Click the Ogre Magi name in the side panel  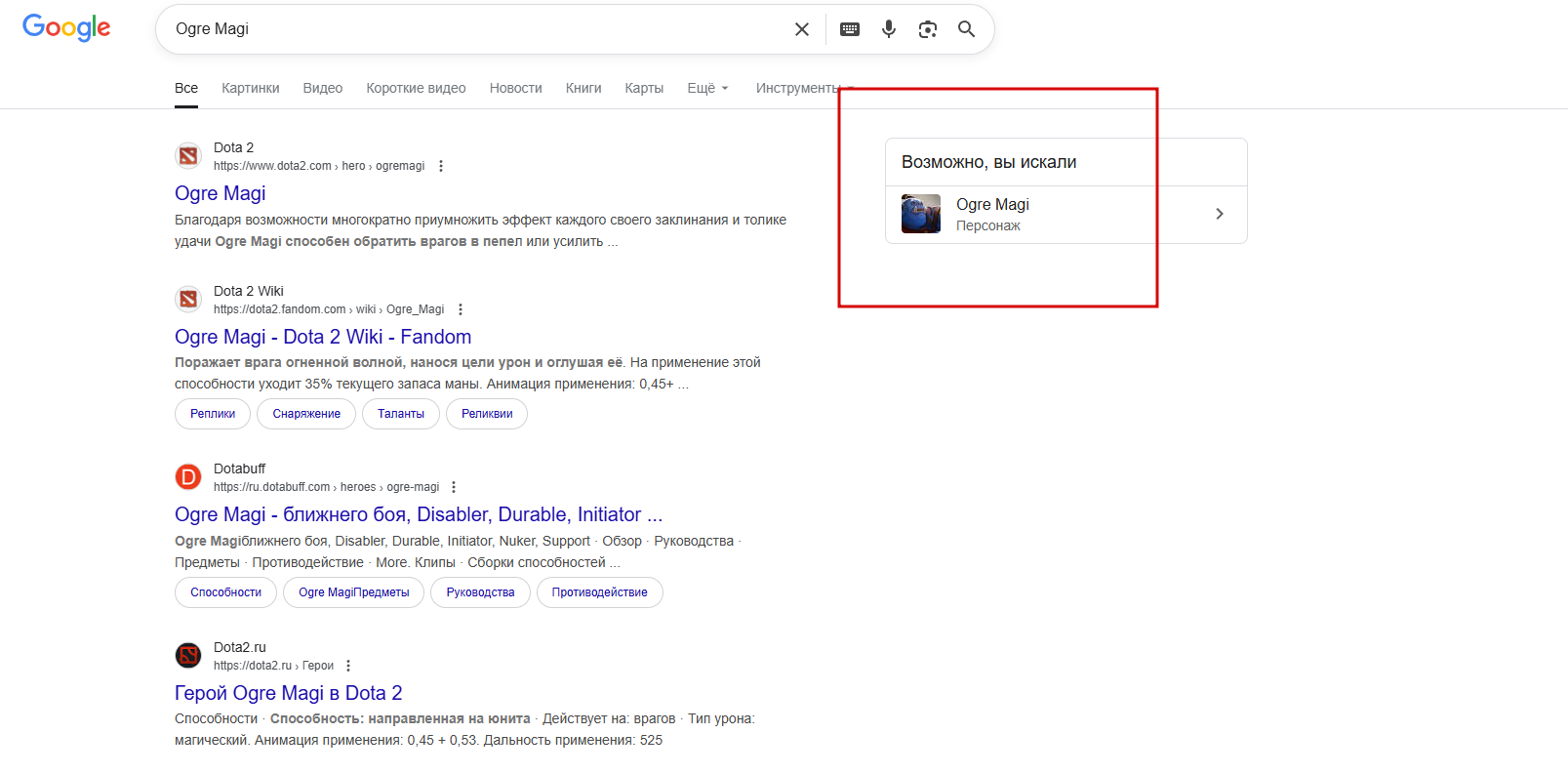(x=992, y=204)
